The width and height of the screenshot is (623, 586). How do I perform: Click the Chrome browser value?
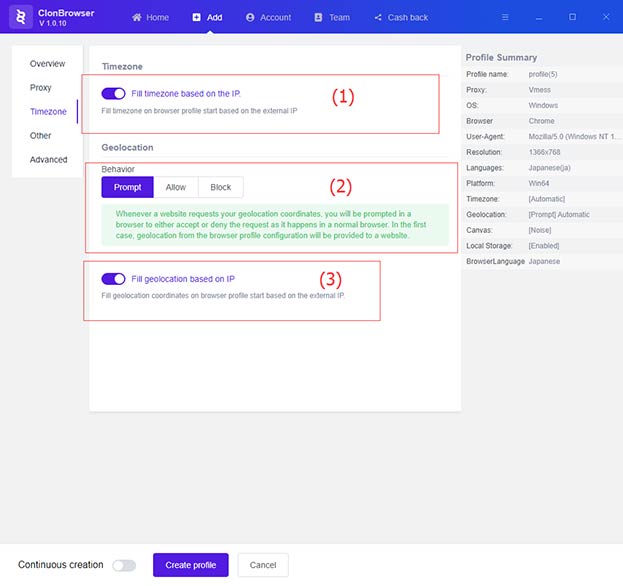click(541, 121)
